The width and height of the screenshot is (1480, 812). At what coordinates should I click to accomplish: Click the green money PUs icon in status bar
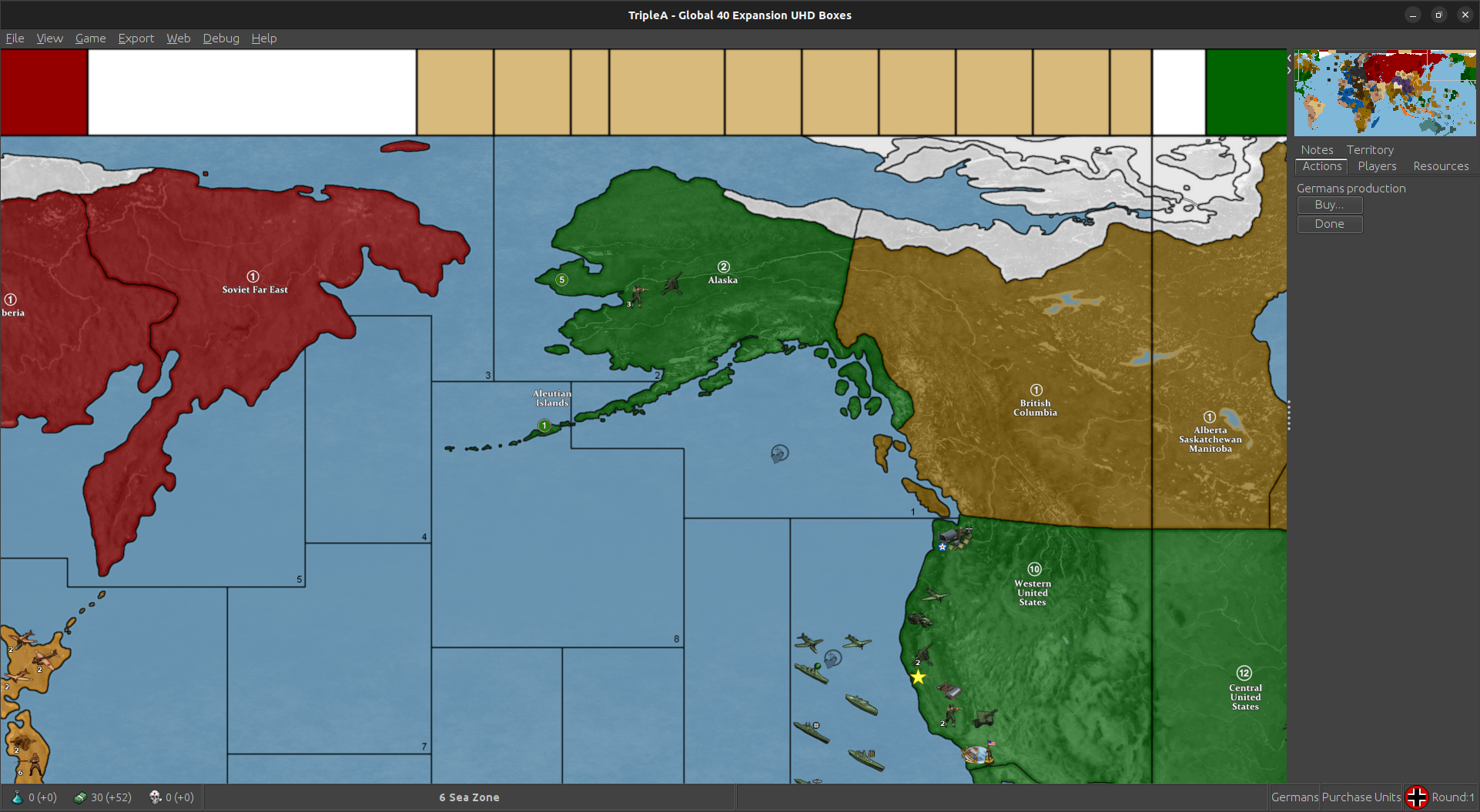point(80,797)
